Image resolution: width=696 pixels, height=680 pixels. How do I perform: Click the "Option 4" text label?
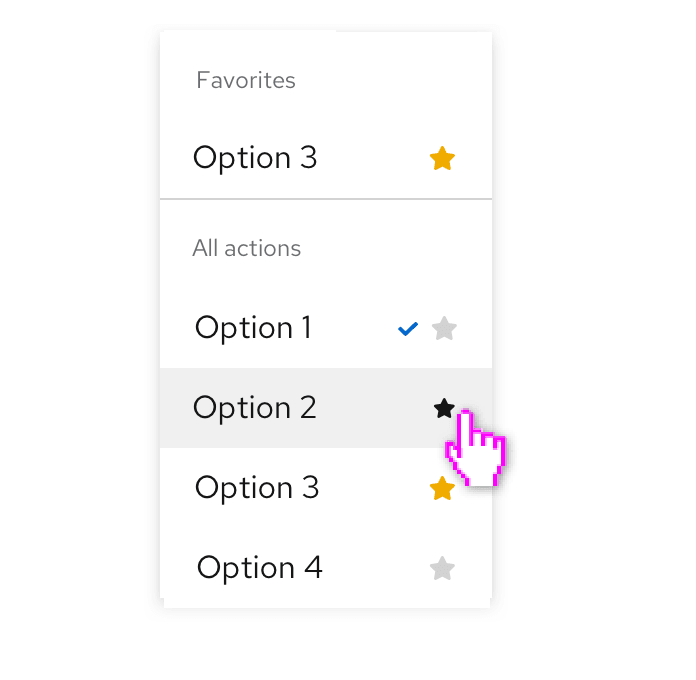pyautogui.click(x=260, y=568)
